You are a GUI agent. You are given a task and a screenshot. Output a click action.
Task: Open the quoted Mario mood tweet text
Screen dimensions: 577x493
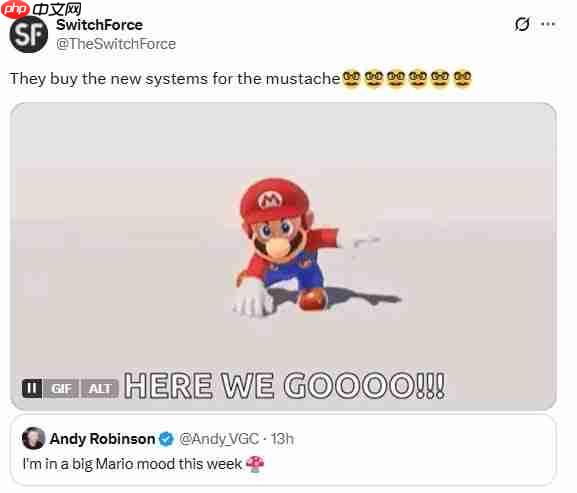click(x=132, y=464)
